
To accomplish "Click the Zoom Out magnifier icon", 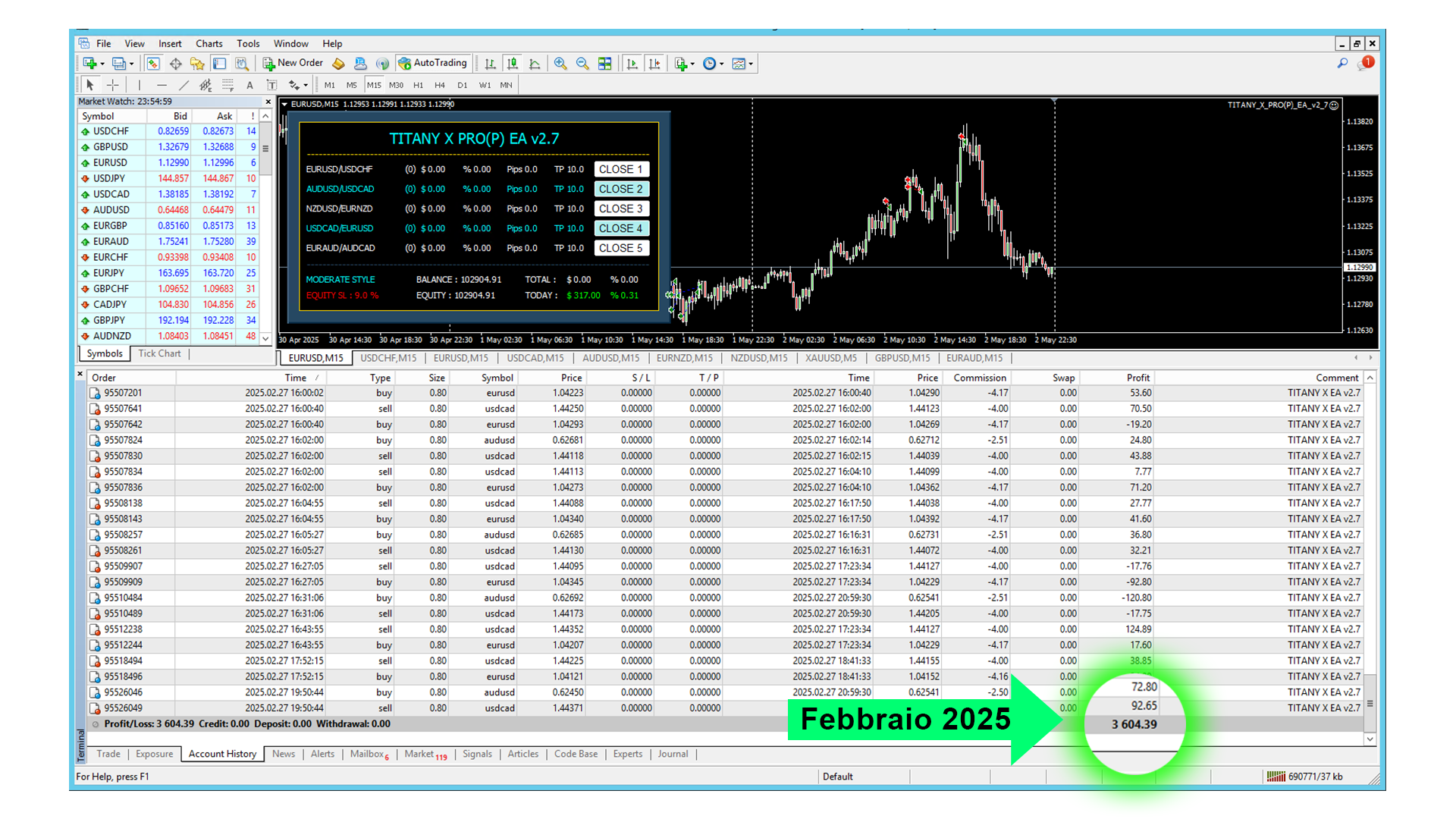I will (x=582, y=64).
